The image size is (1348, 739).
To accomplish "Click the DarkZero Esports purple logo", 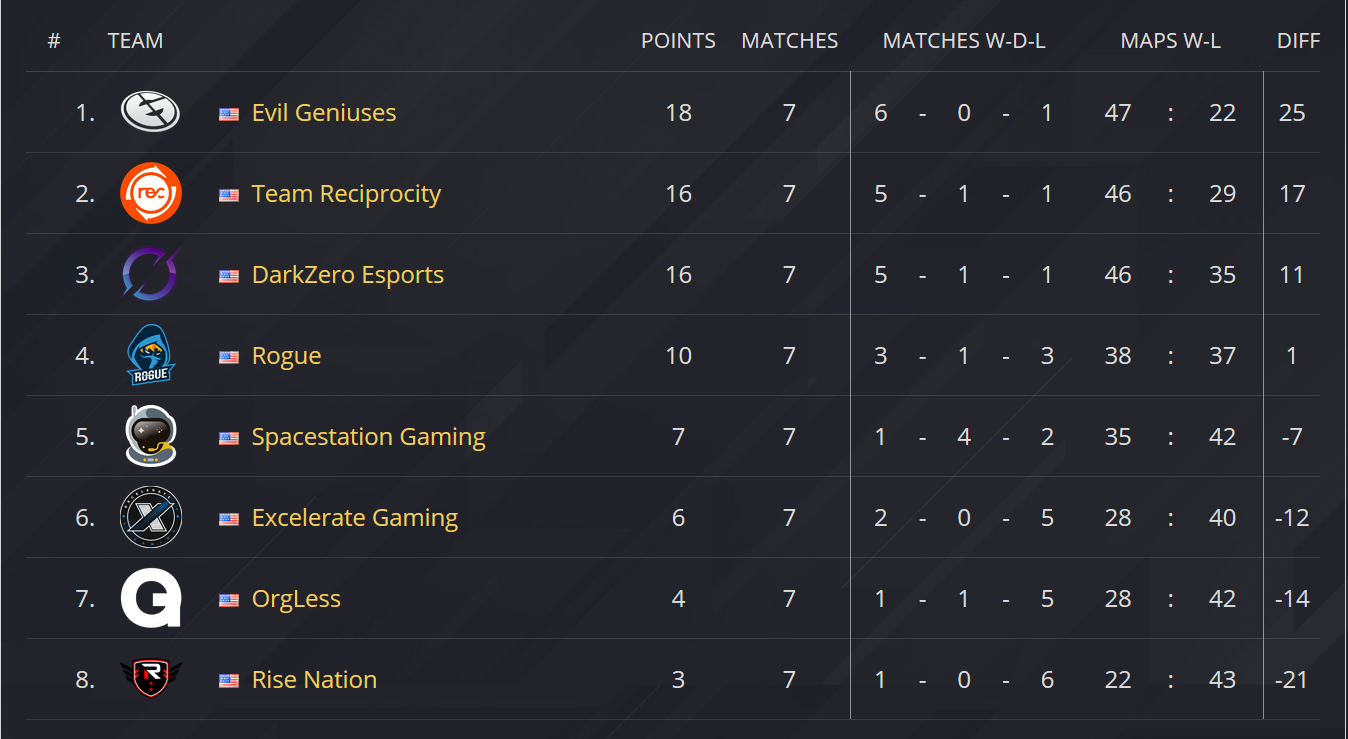I will [150, 275].
